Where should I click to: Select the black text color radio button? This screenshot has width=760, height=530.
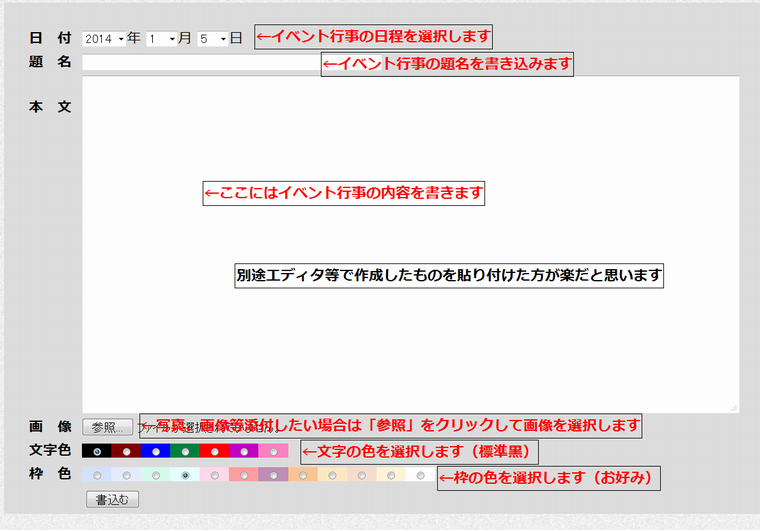[97, 452]
